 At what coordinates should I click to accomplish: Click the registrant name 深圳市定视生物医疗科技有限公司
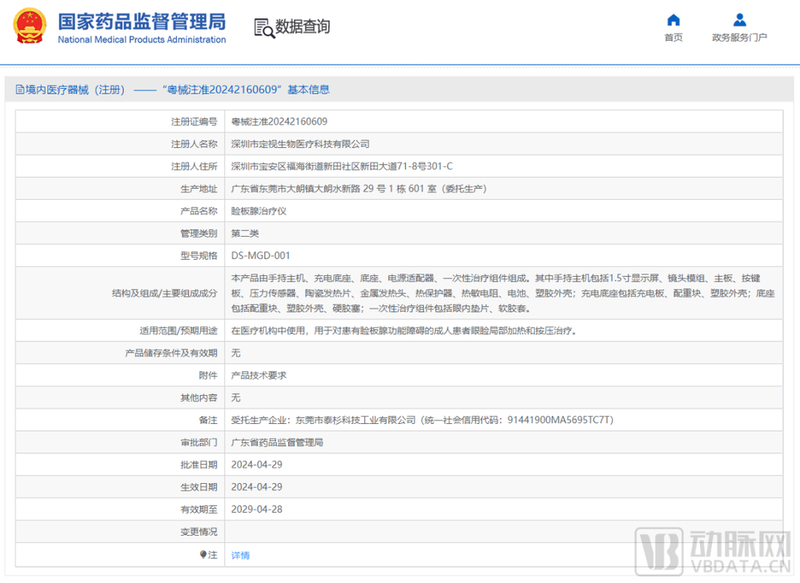click(x=300, y=144)
